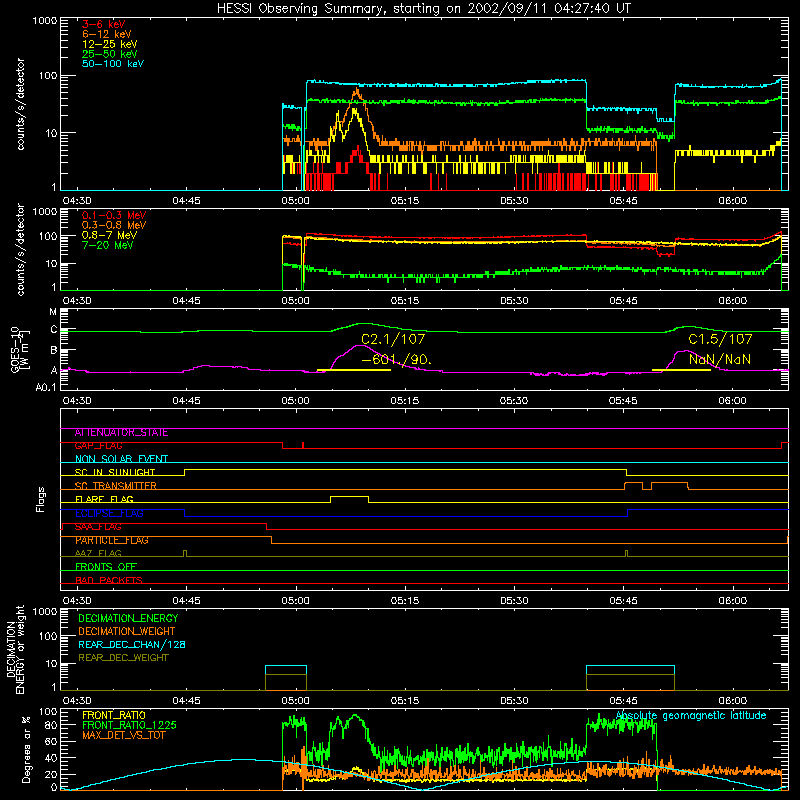Click the NaN/NaN flare position annotation

[720, 360]
